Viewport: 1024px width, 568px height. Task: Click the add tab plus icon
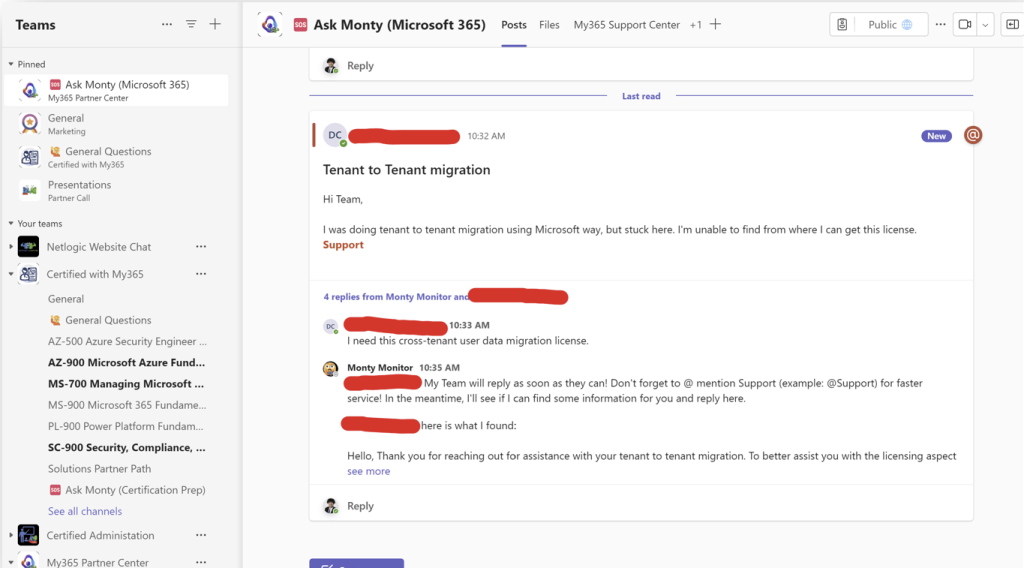pos(715,25)
